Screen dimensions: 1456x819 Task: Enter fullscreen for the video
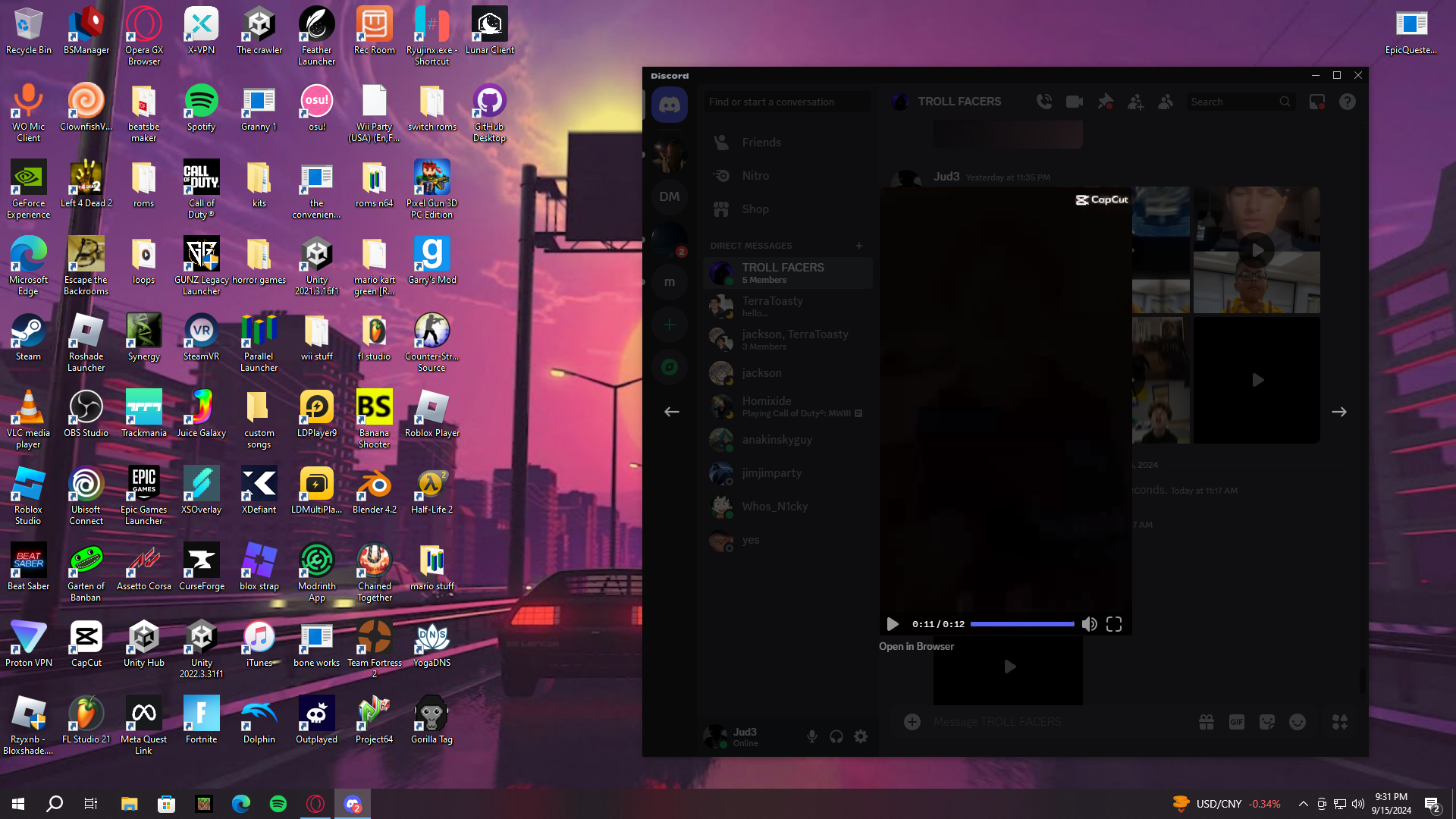[x=1114, y=624]
